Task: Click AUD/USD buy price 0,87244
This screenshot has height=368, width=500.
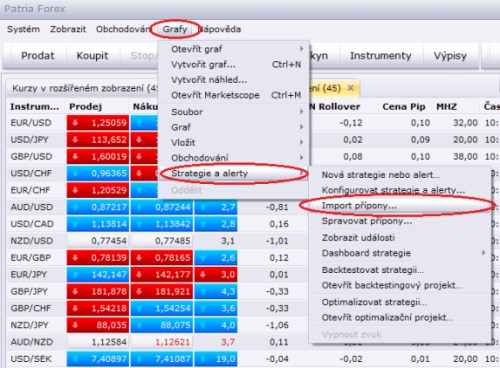Action: (x=162, y=207)
